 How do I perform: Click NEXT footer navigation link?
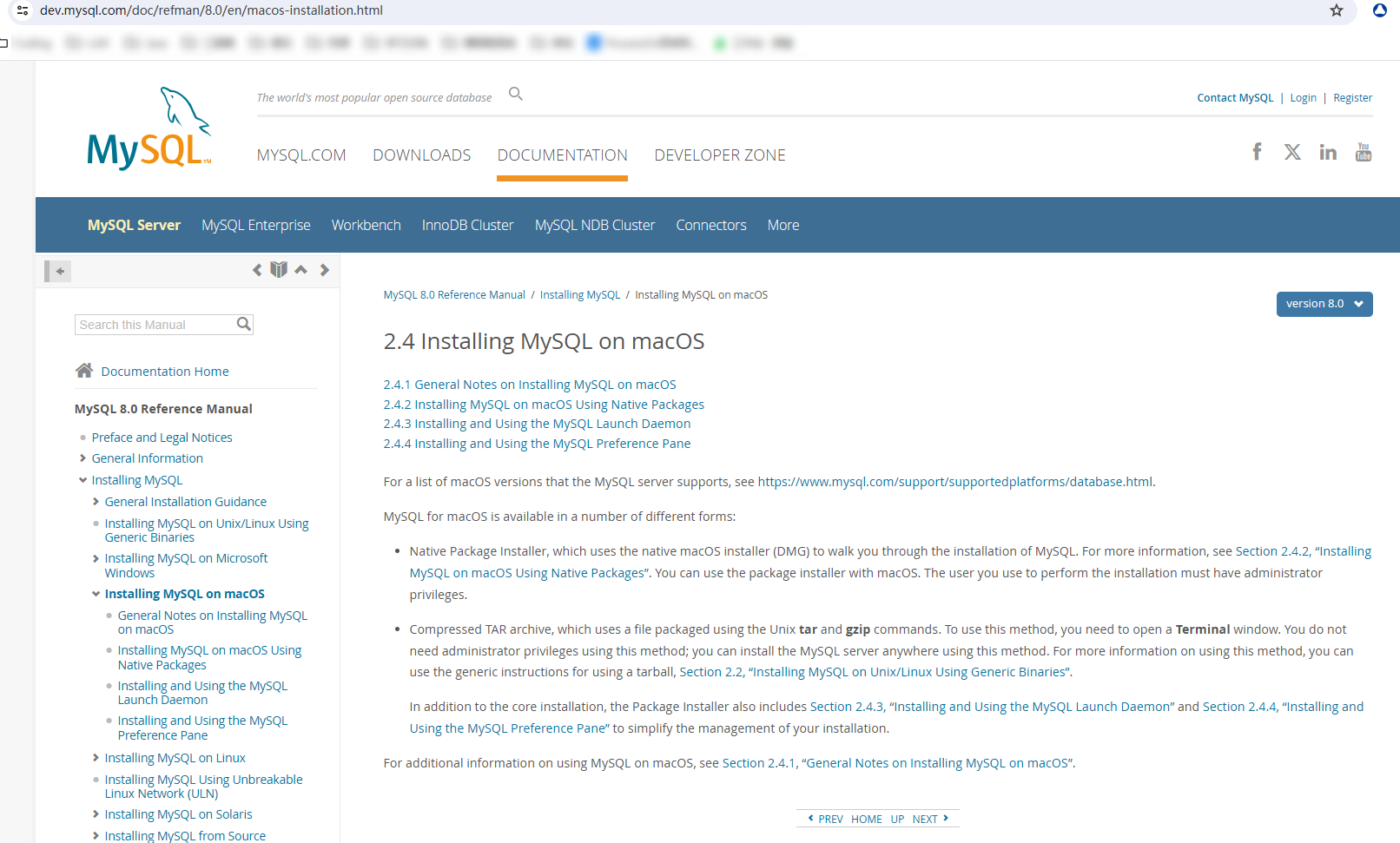(931, 819)
